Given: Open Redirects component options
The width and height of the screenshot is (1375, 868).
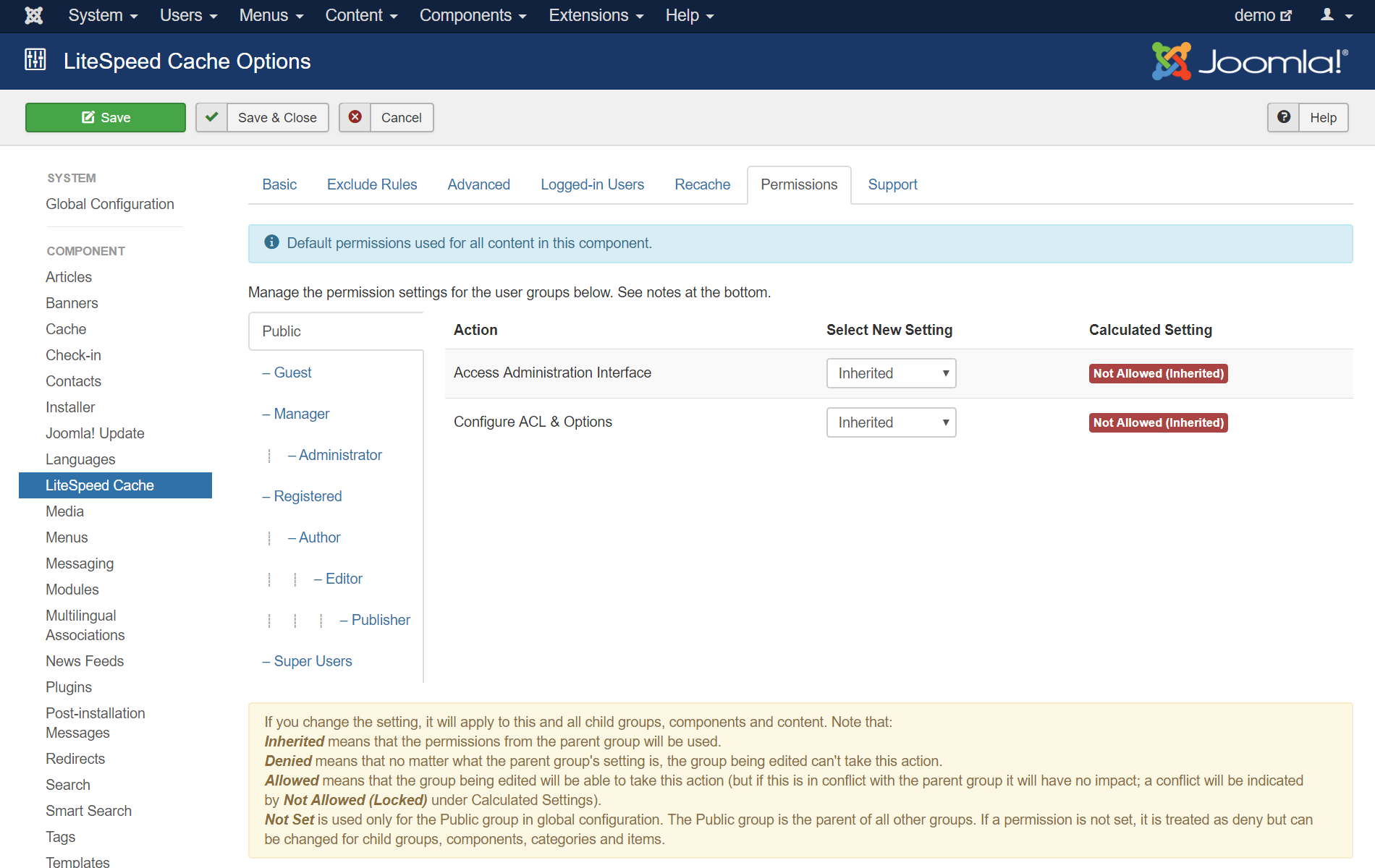Looking at the screenshot, I should 75,759.
